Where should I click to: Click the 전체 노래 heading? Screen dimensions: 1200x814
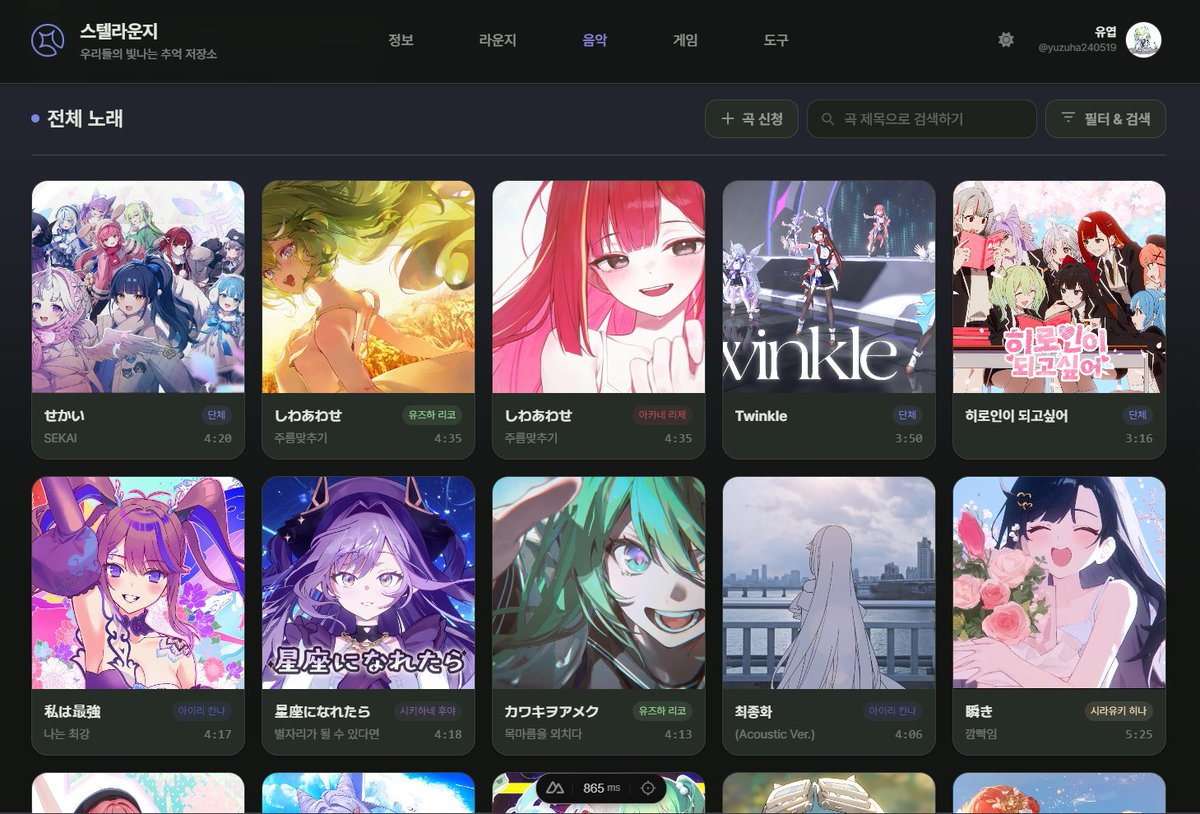pyautogui.click(x=85, y=119)
